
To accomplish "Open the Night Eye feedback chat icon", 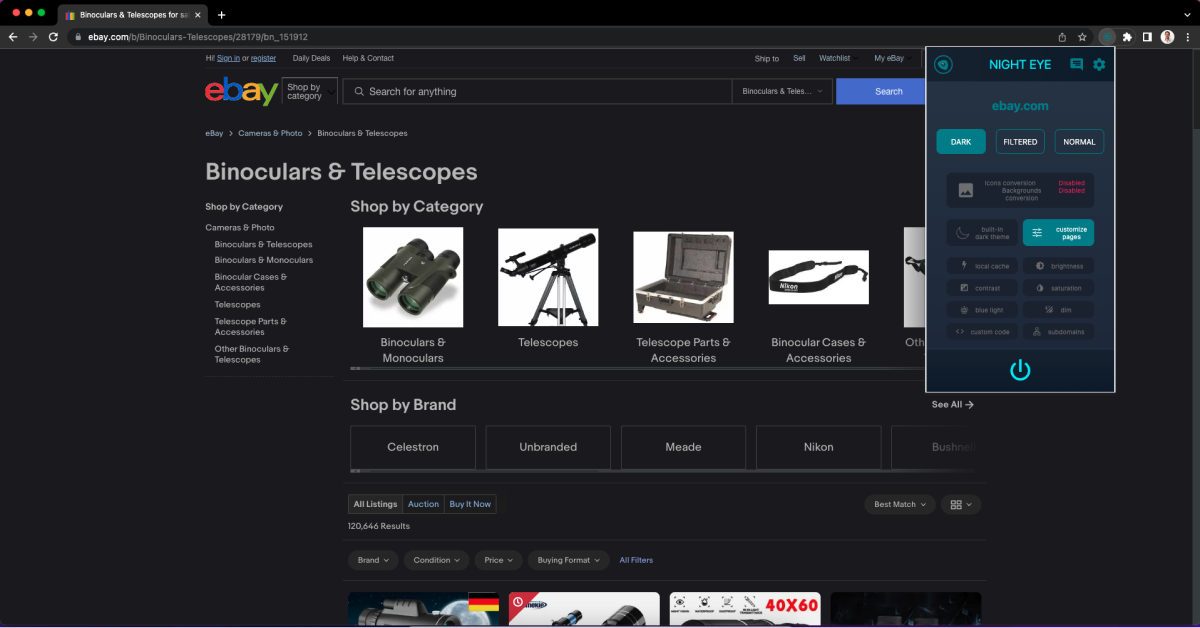I will point(1076,65).
